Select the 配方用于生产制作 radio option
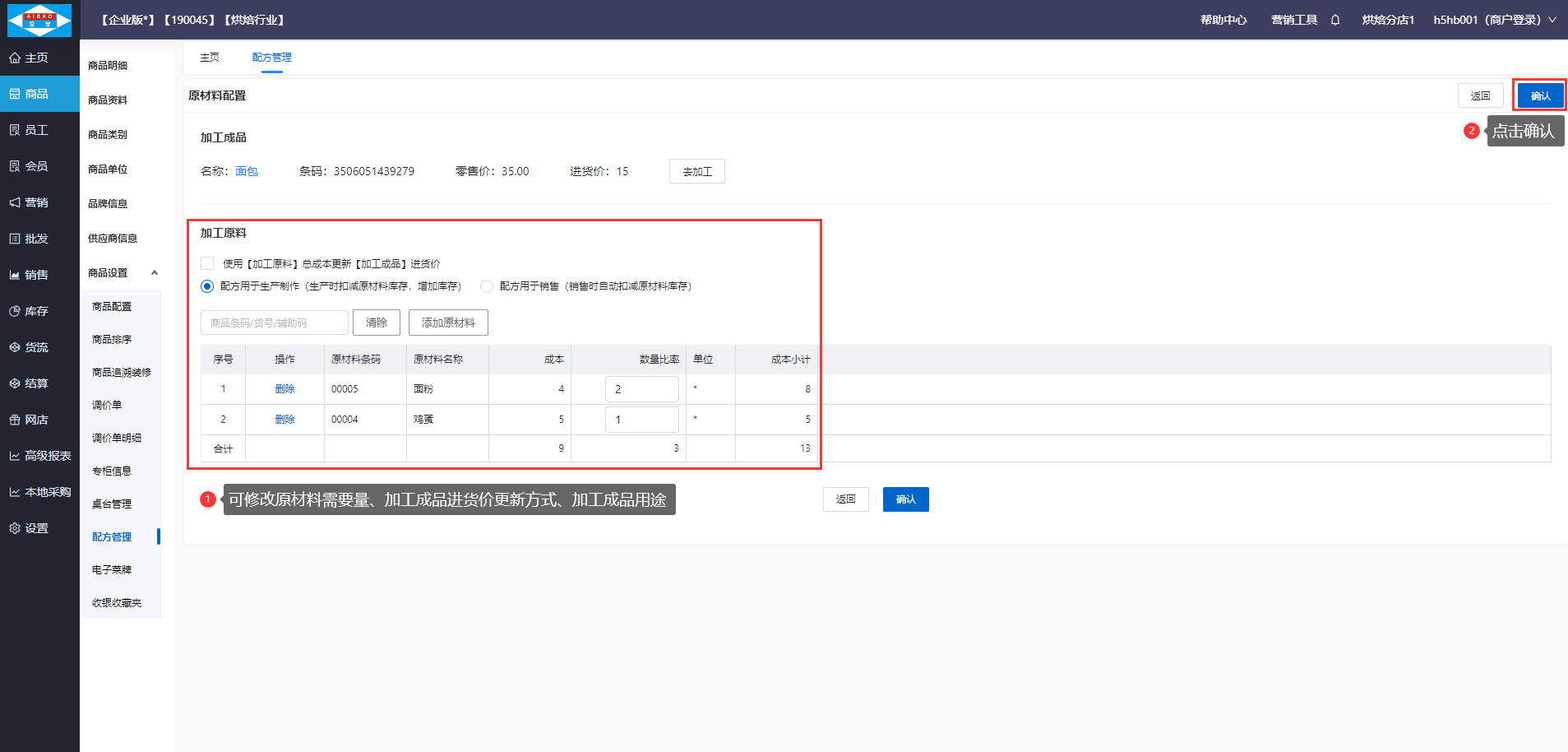 point(207,286)
